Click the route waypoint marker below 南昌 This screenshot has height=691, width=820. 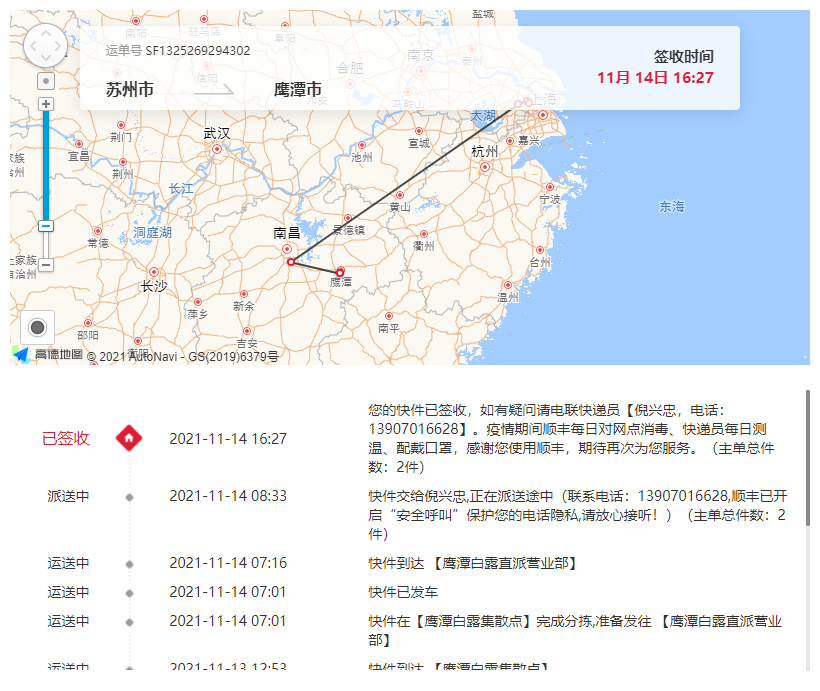[291, 262]
